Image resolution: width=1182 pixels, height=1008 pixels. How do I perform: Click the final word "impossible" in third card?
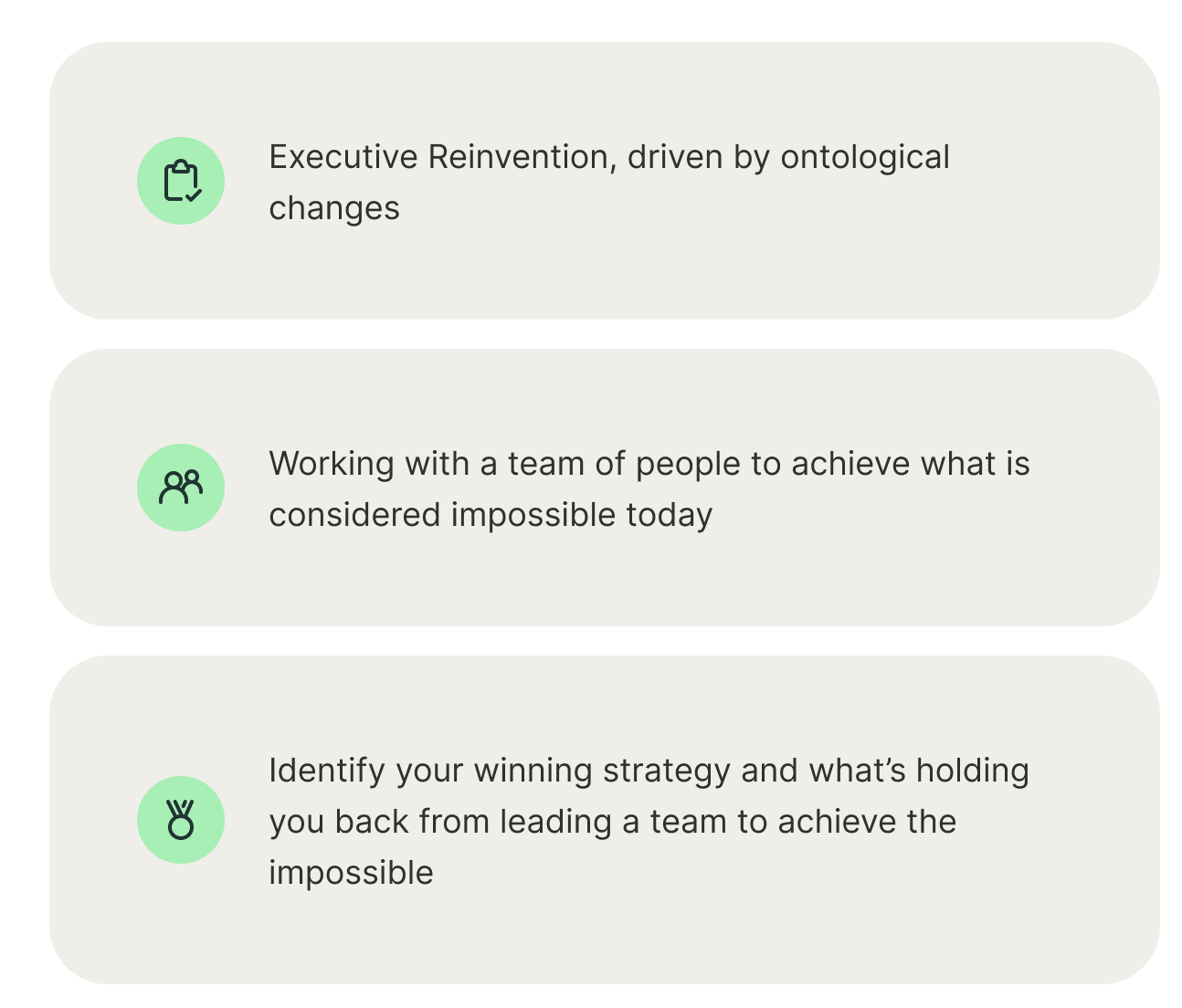351,874
